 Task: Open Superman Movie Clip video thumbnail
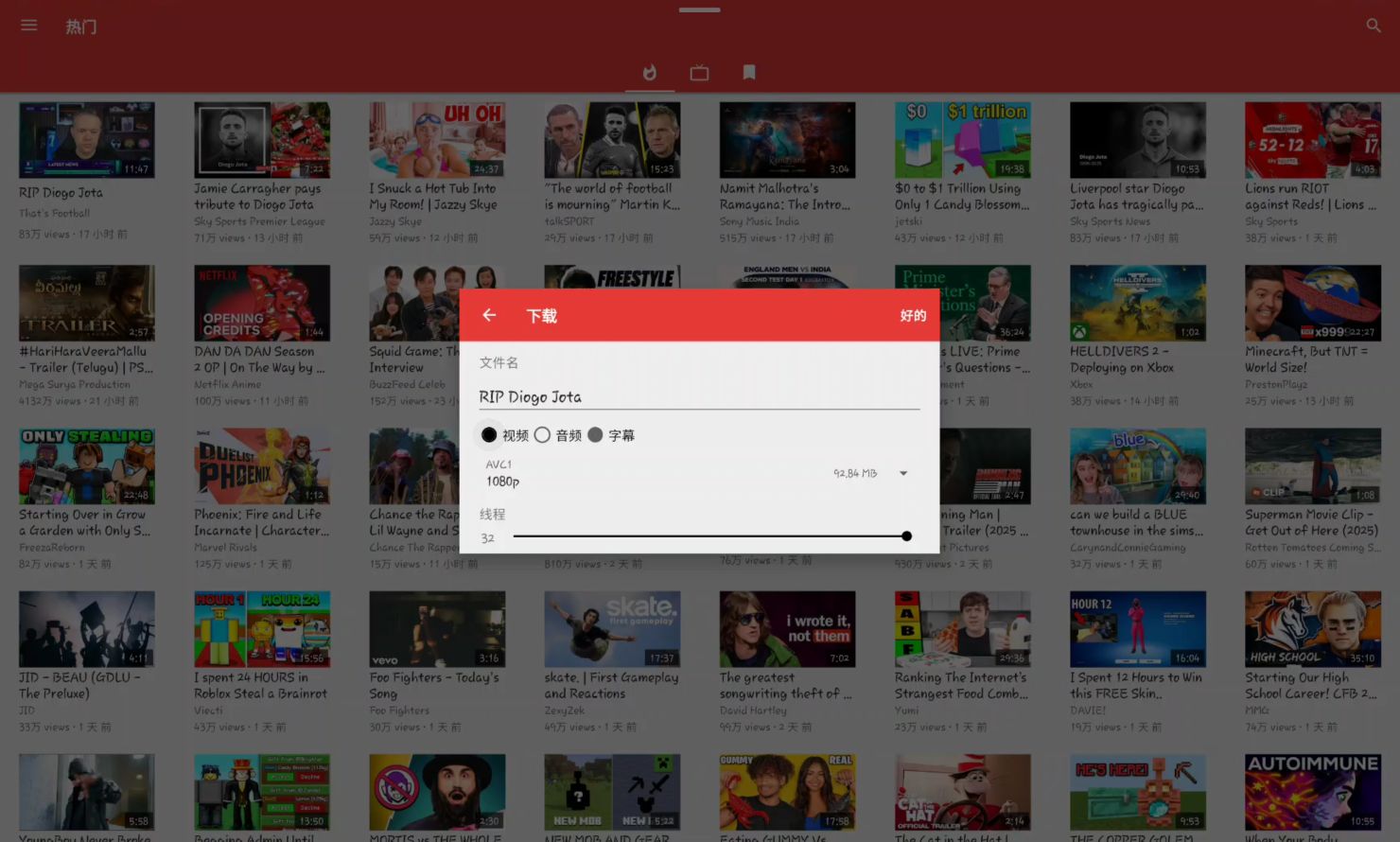click(1312, 465)
